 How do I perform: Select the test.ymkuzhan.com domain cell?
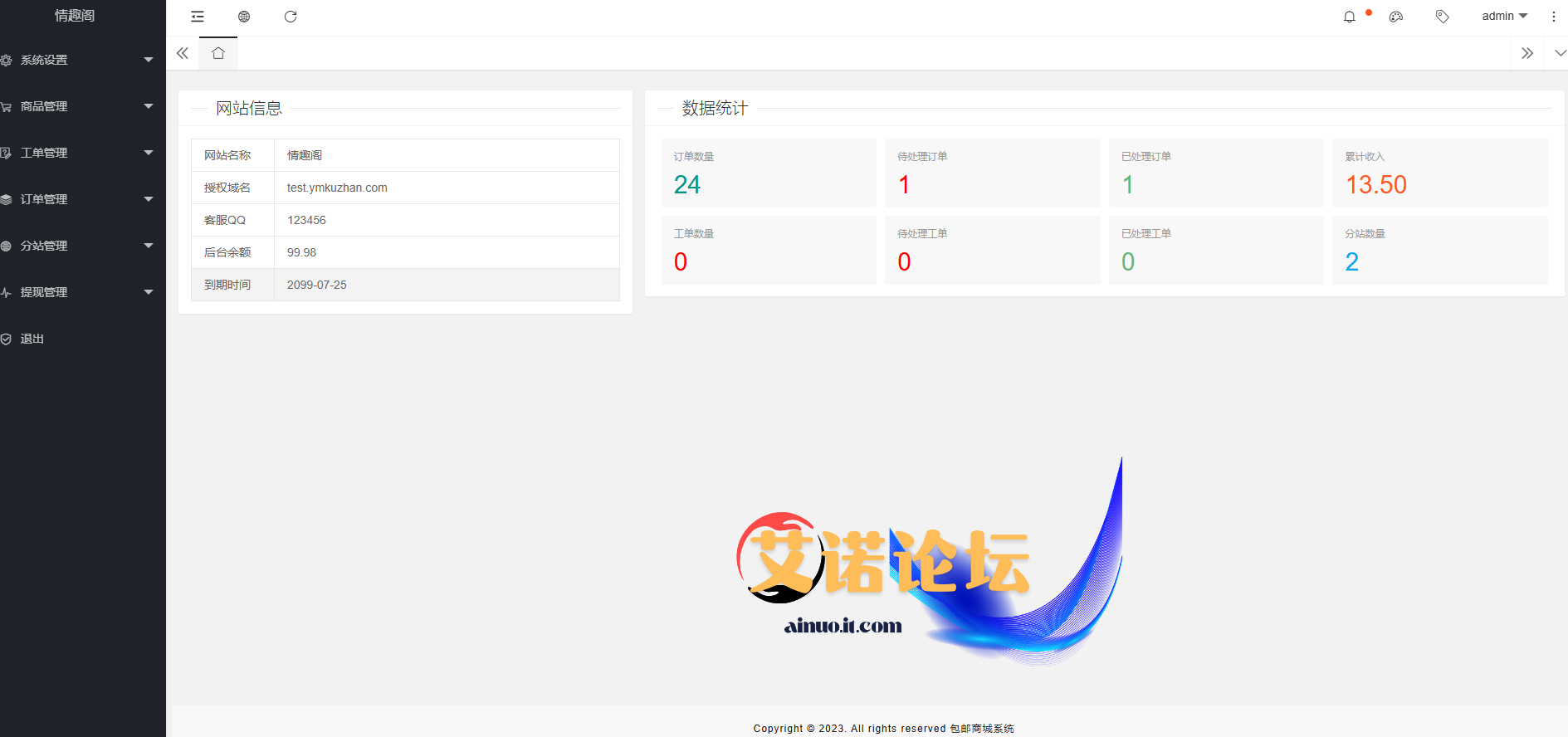(447, 188)
